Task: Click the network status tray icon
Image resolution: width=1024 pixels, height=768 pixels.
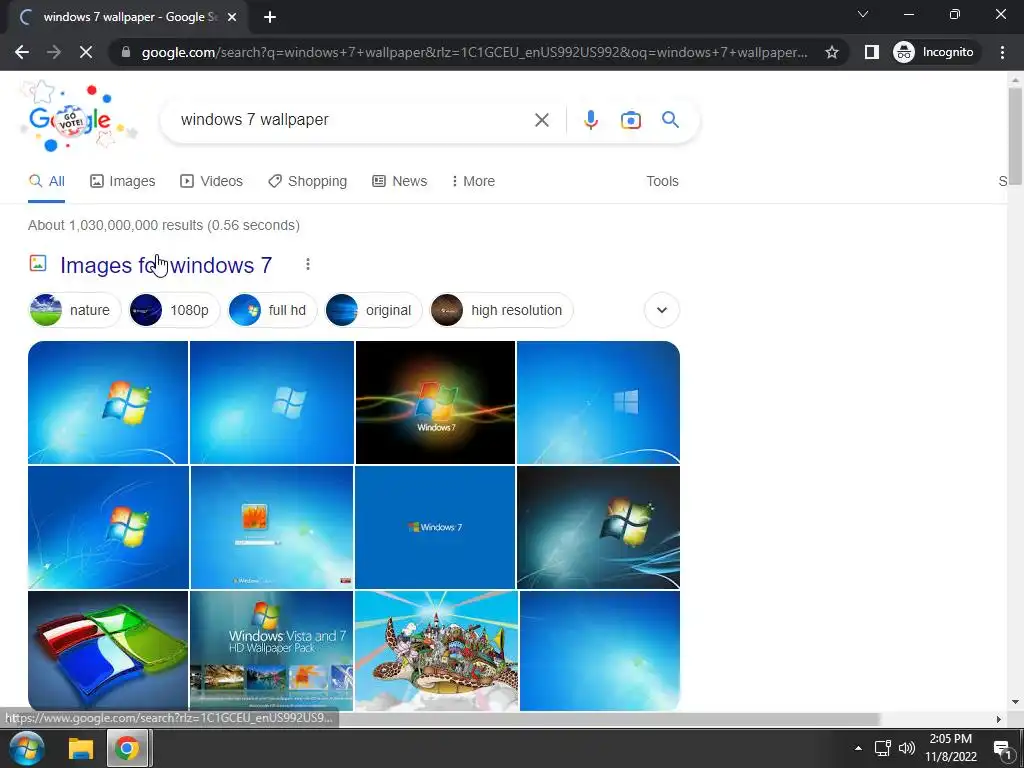Action: pyautogui.click(x=883, y=748)
